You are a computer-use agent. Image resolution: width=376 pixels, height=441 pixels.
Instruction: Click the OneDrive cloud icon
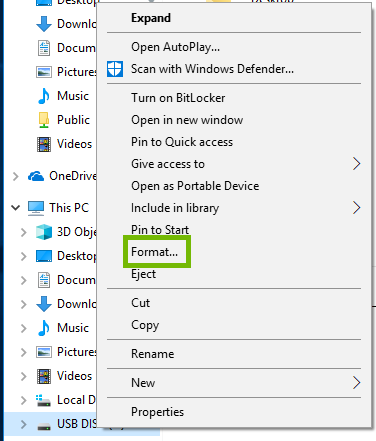pos(36,176)
